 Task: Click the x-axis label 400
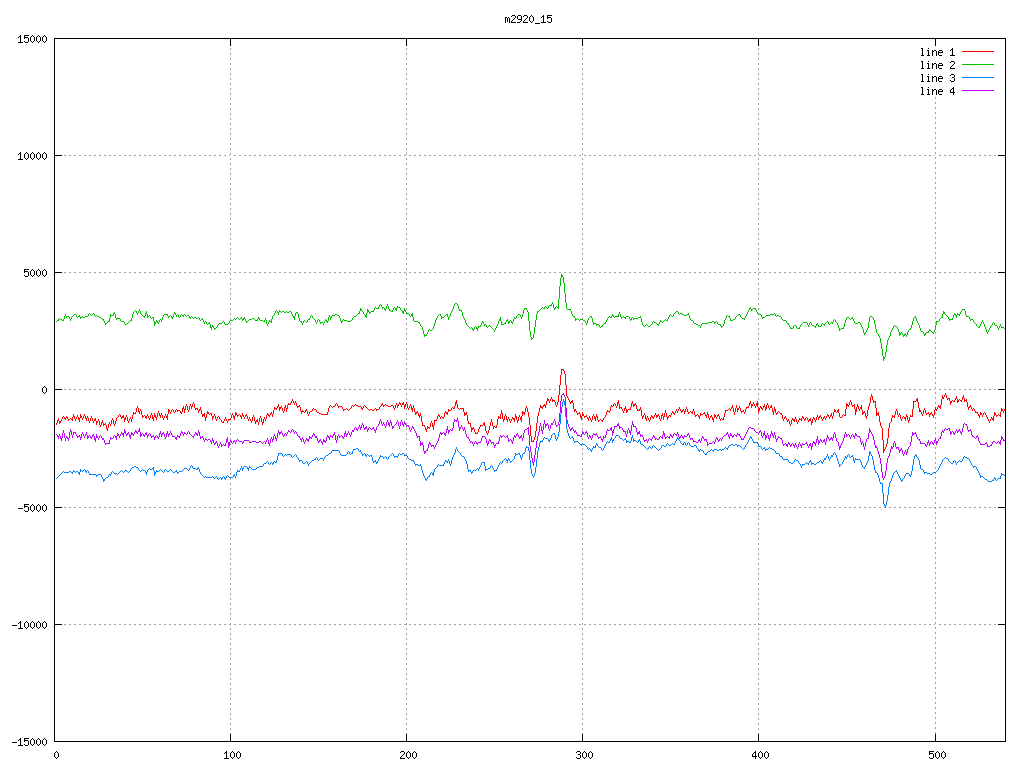(x=760, y=756)
